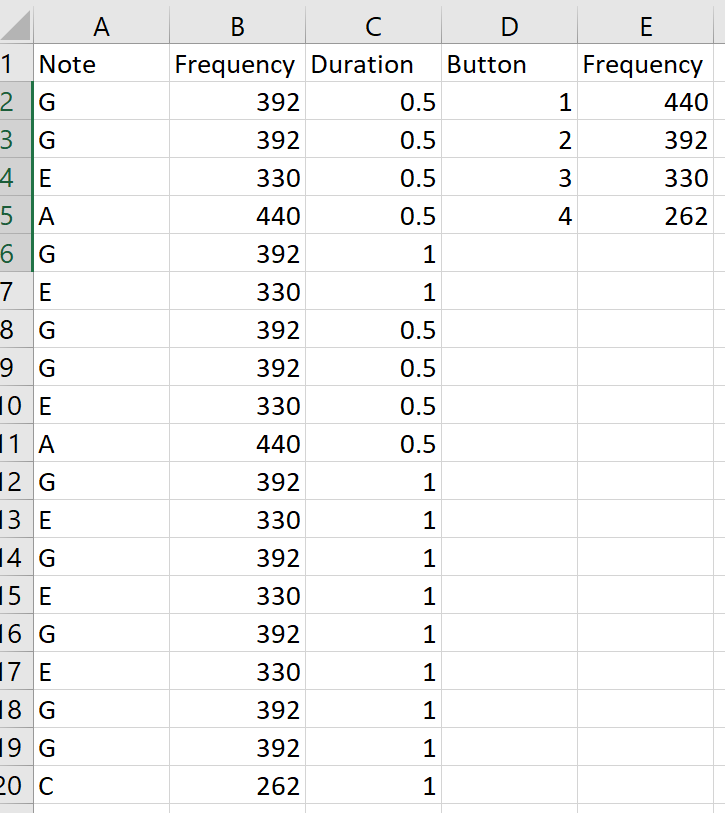
Task: Select row 4 header
Action: click(x=16, y=177)
